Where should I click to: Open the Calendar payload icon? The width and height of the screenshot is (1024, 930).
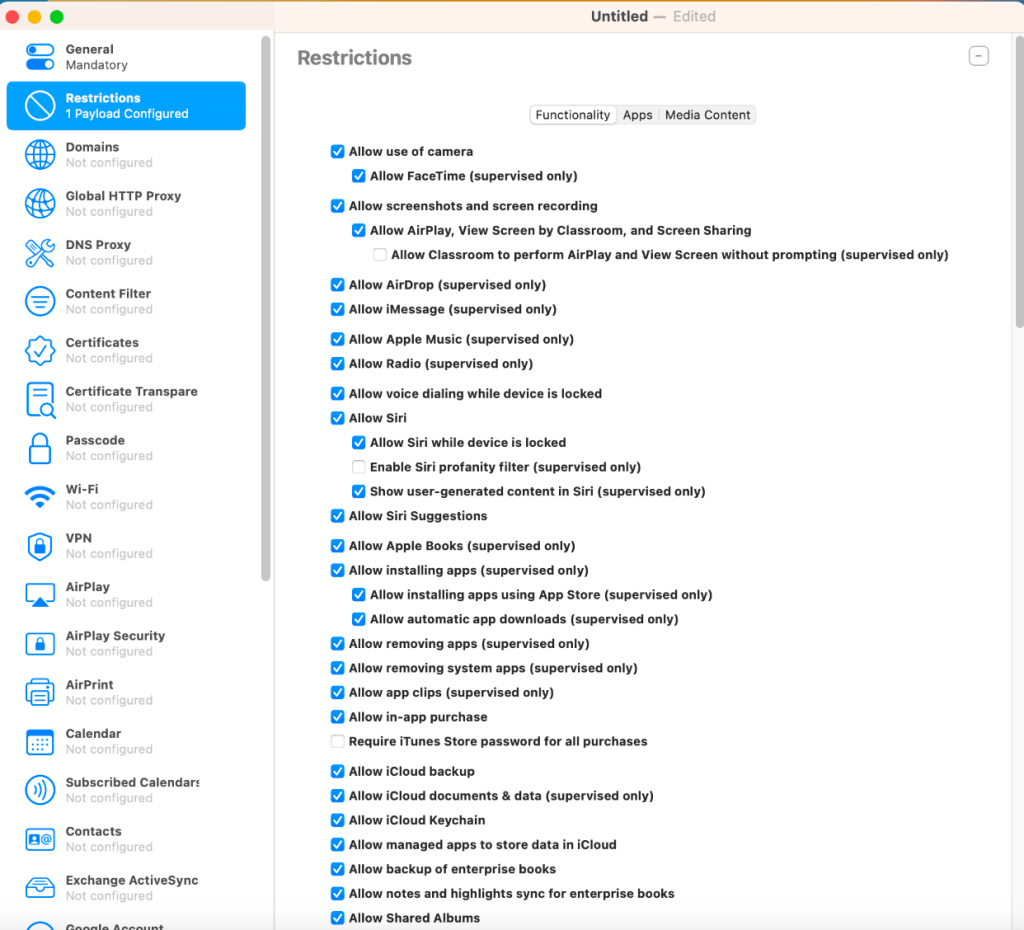coord(40,741)
